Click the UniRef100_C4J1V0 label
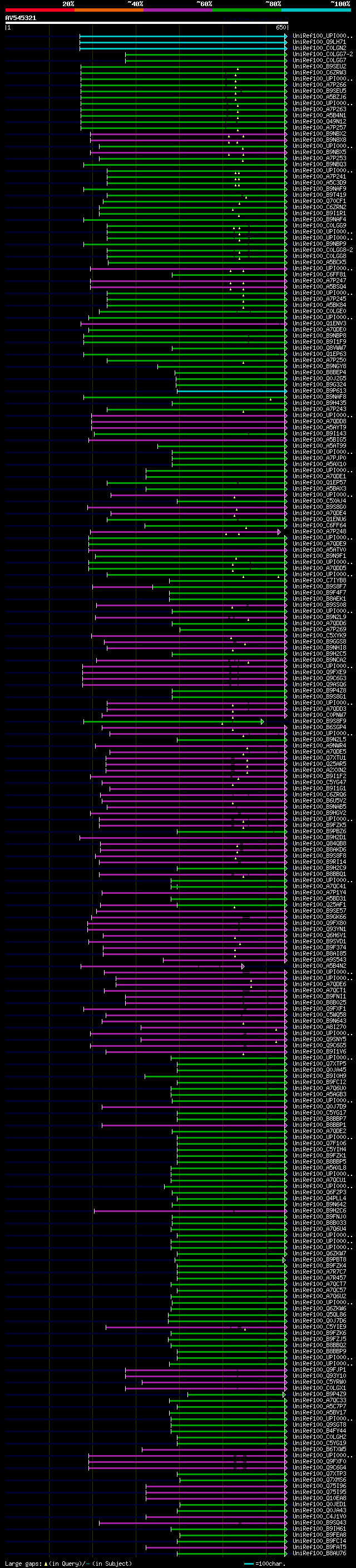Image resolution: width=356 pixels, height=1568 pixels. tap(319, 1516)
